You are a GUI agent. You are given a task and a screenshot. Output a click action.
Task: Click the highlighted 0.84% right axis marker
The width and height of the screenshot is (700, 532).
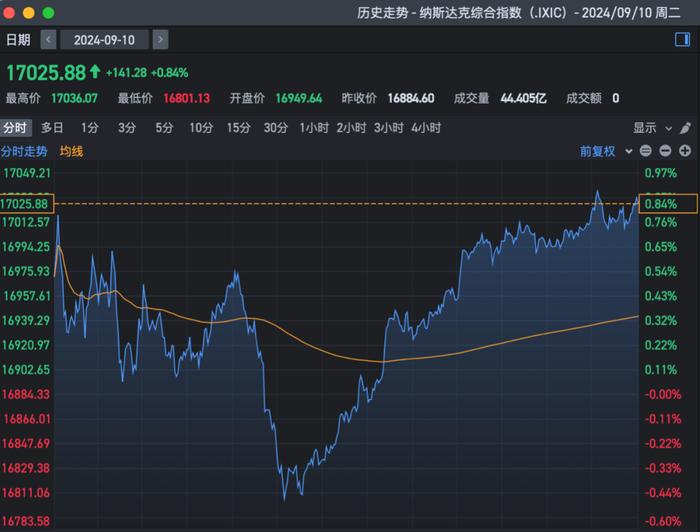coord(668,204)
